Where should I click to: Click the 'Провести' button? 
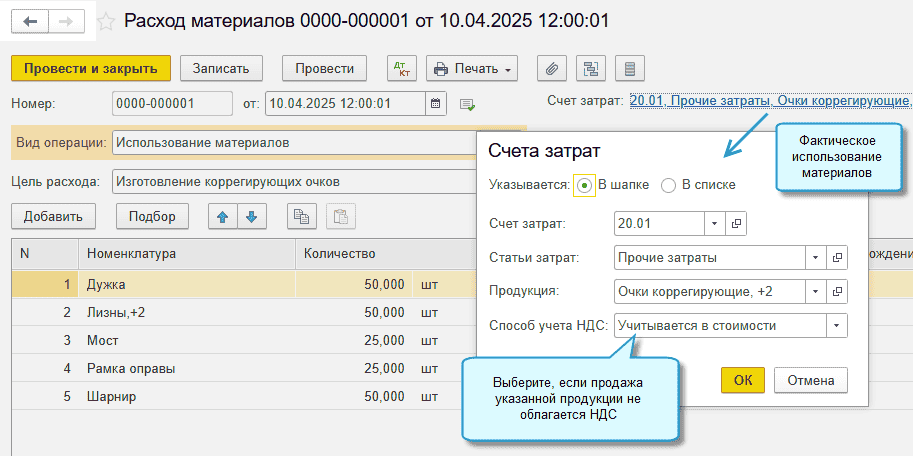point(324,68)
